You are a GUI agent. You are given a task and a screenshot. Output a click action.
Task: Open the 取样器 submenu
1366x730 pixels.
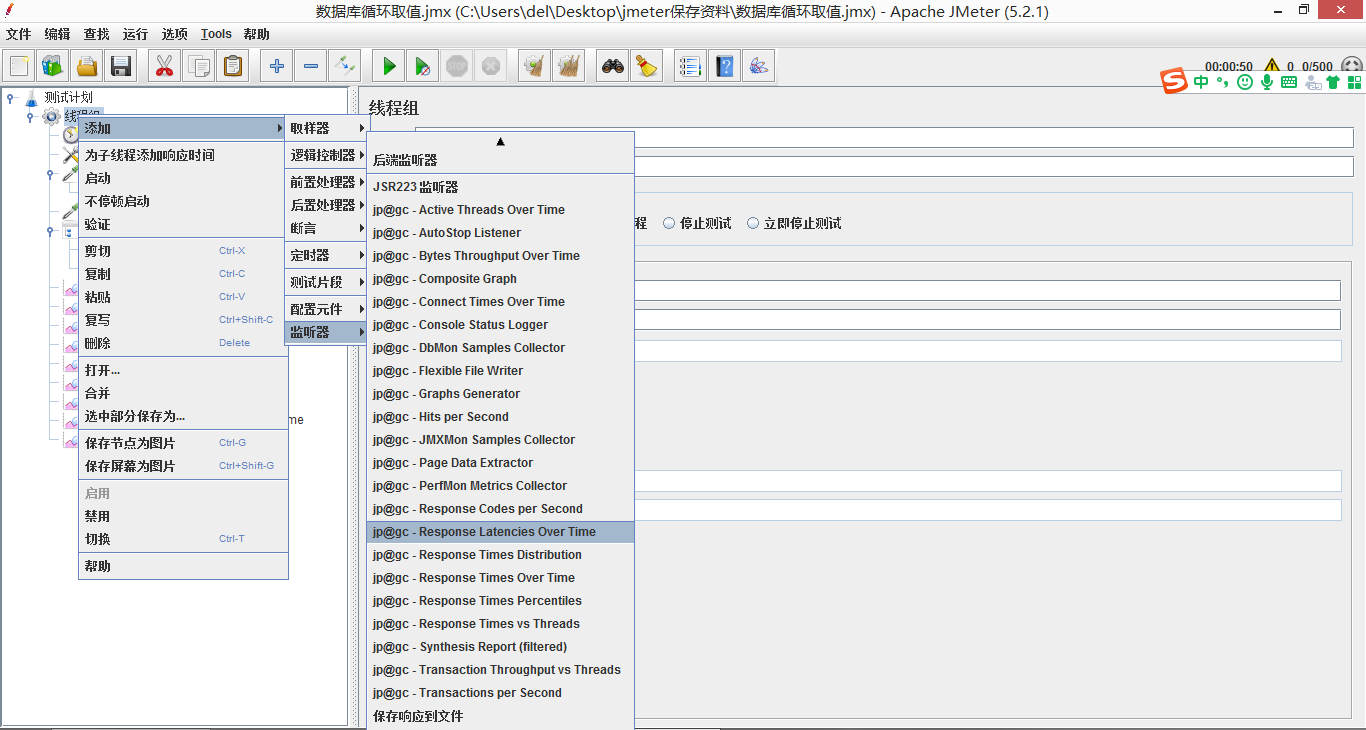coord(326,128)
